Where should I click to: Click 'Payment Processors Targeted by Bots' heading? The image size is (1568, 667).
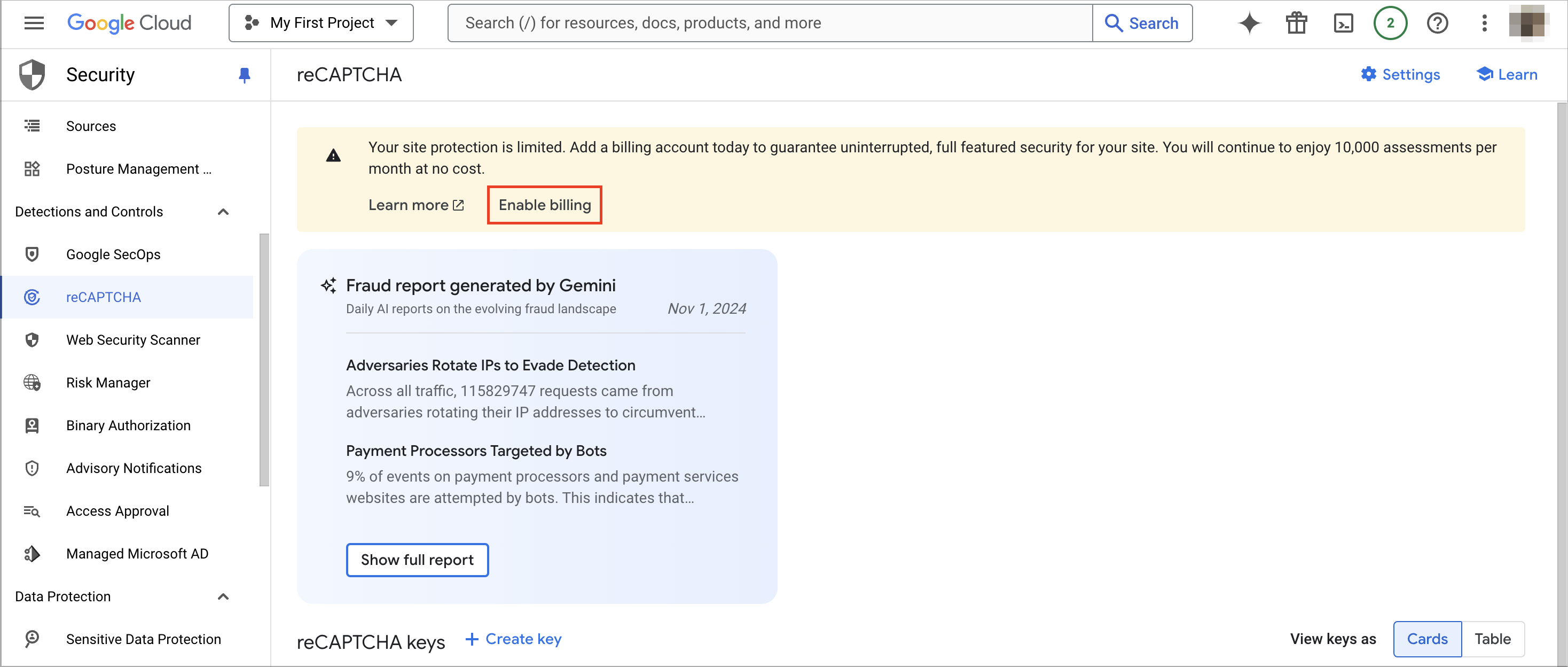476,451
